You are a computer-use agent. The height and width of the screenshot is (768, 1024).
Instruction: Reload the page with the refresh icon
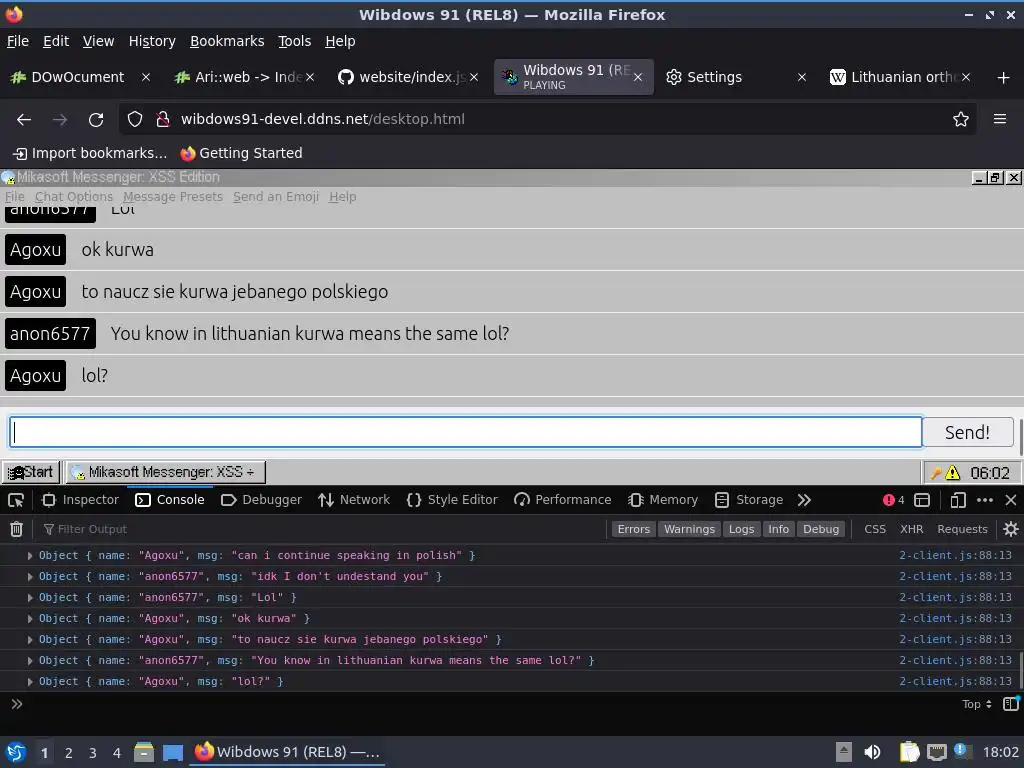click(96, 120)
